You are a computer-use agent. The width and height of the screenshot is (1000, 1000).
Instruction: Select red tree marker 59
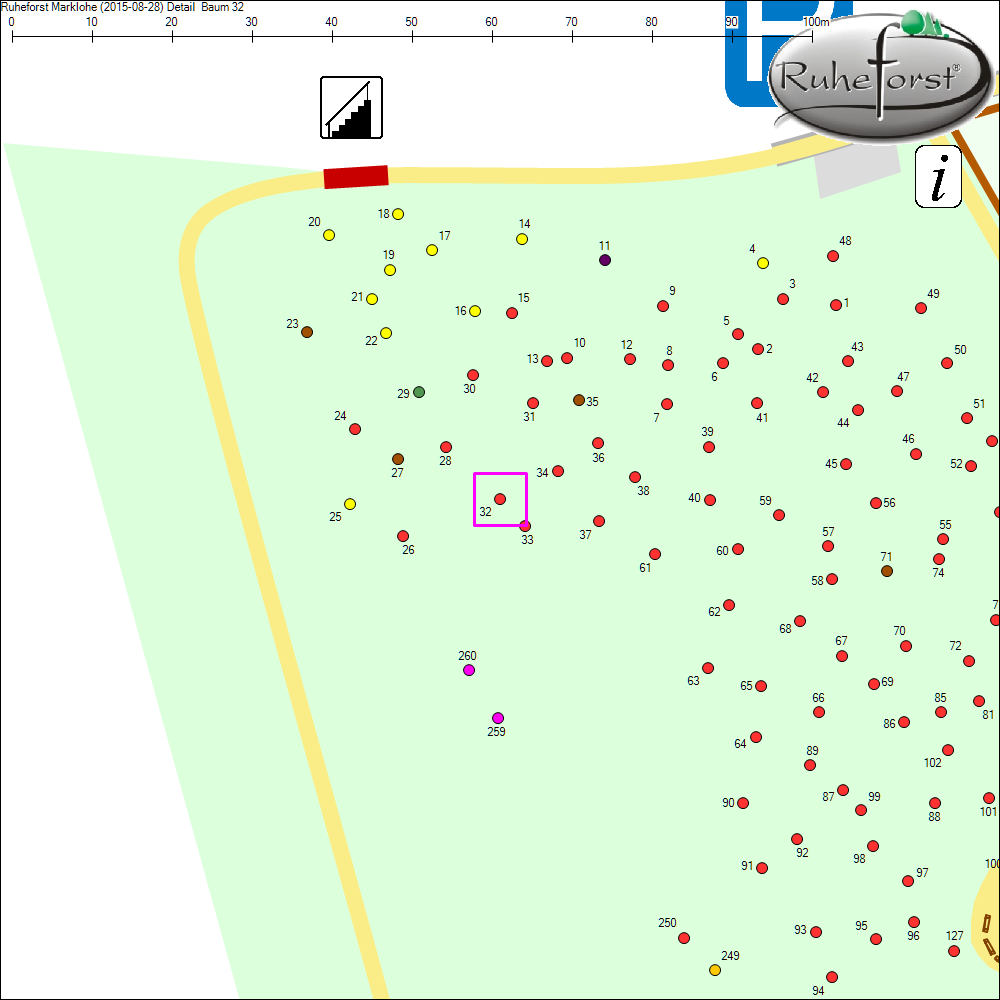point(779,515)
